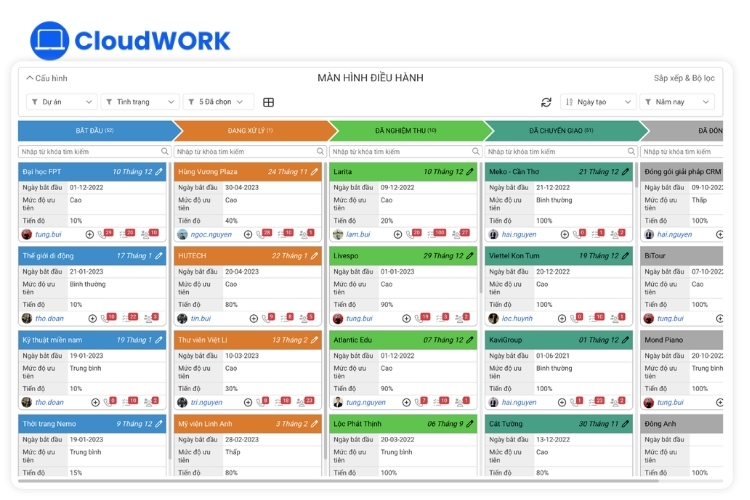This screenshot has width=750, height=500.
Task: Open the tung.bui user link on Đại học FPT
Action: point(48,234)
